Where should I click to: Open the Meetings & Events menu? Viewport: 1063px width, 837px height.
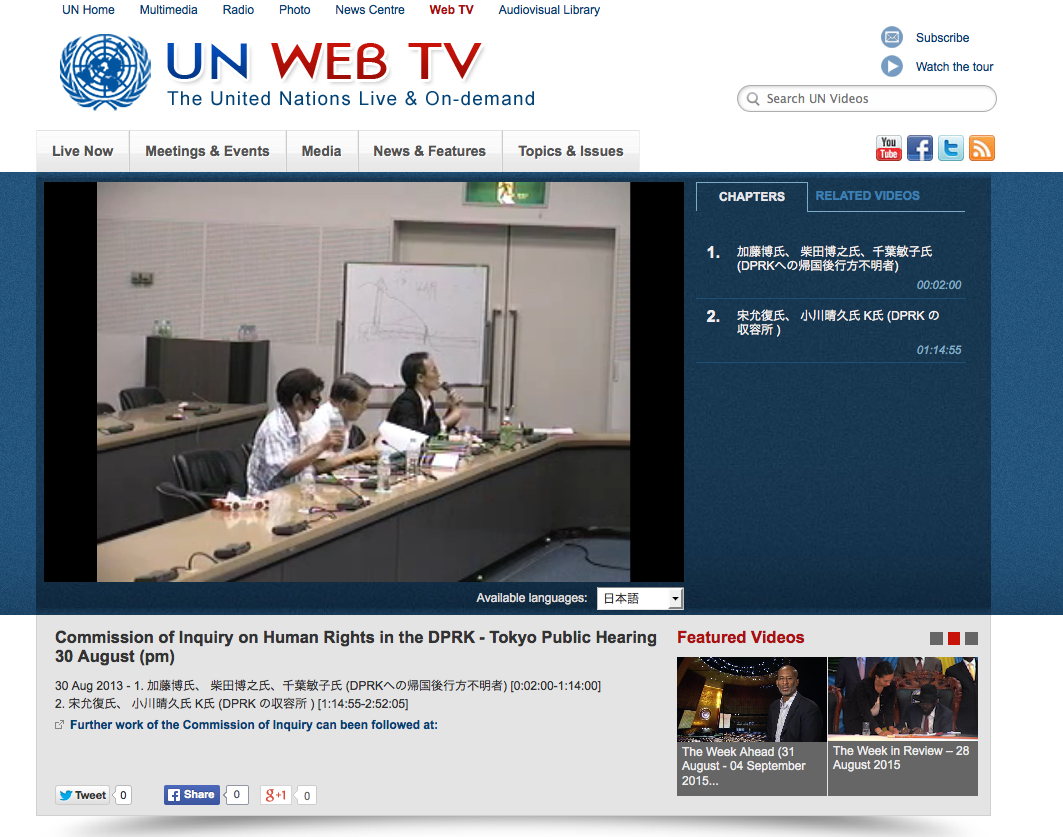tap(207, 151)
